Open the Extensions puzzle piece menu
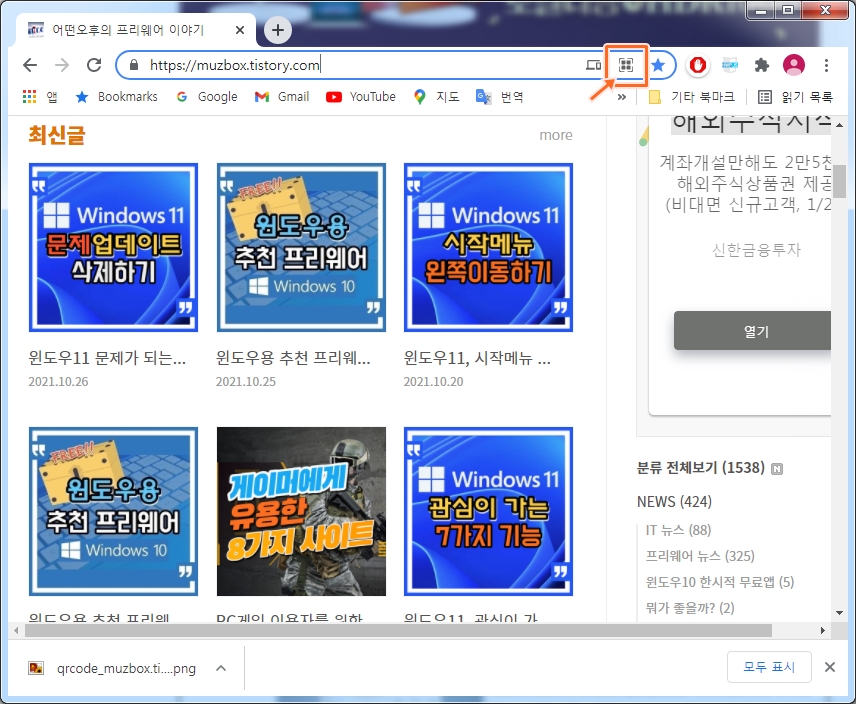 [762, 65]
